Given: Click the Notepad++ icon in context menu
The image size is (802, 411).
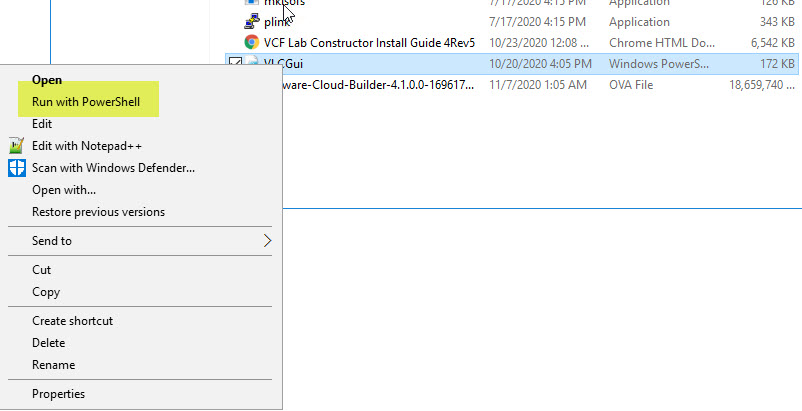Looking at the screenshot, I should (16, 145).
